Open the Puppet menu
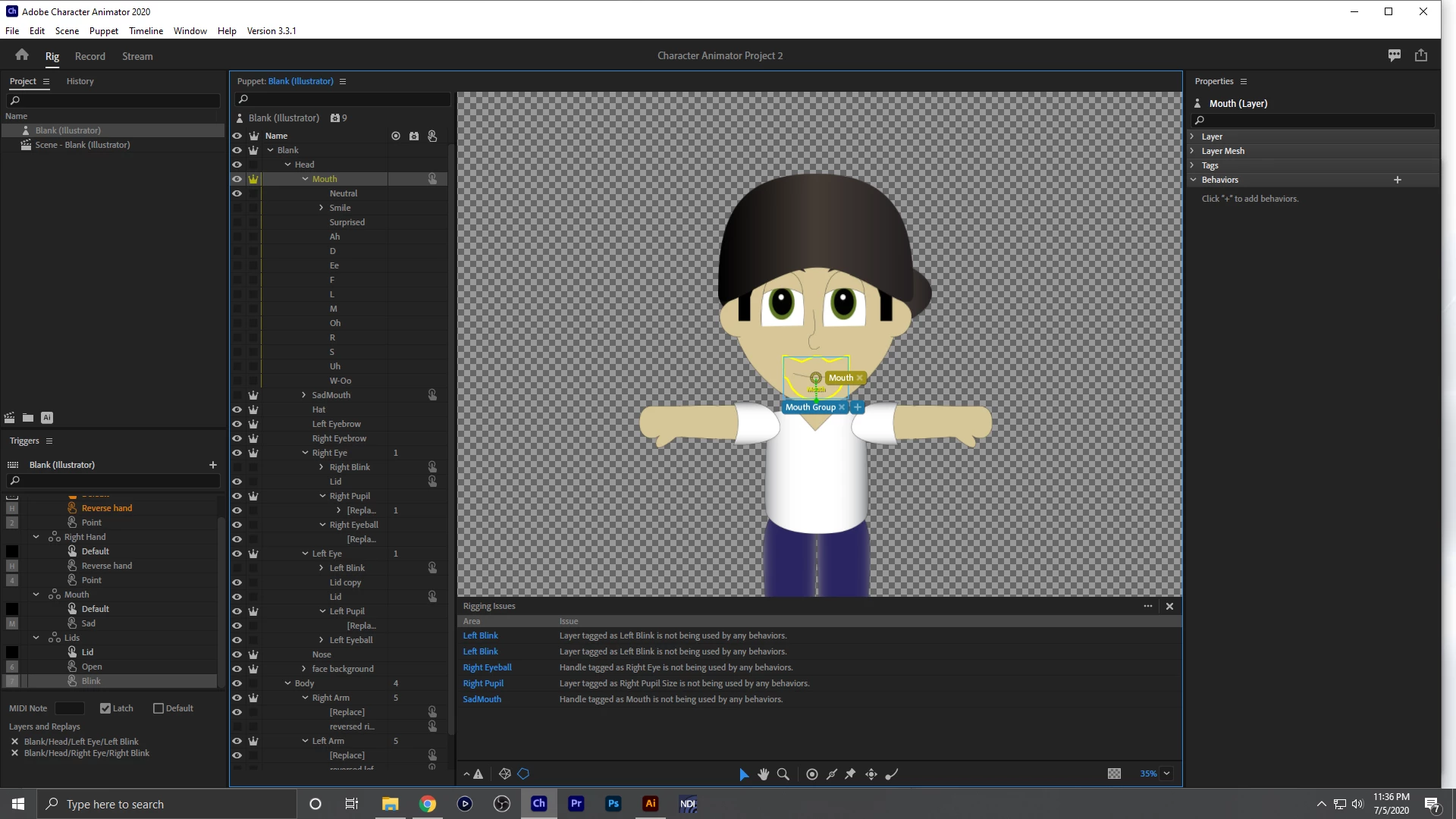Viewport: 1456px width, 819px height. coord(103,31)
